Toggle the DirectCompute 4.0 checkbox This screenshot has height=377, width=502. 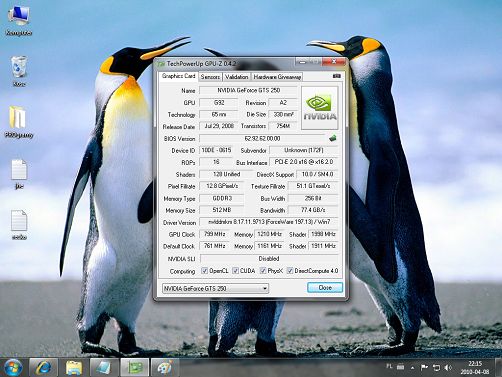click(290, 271)
